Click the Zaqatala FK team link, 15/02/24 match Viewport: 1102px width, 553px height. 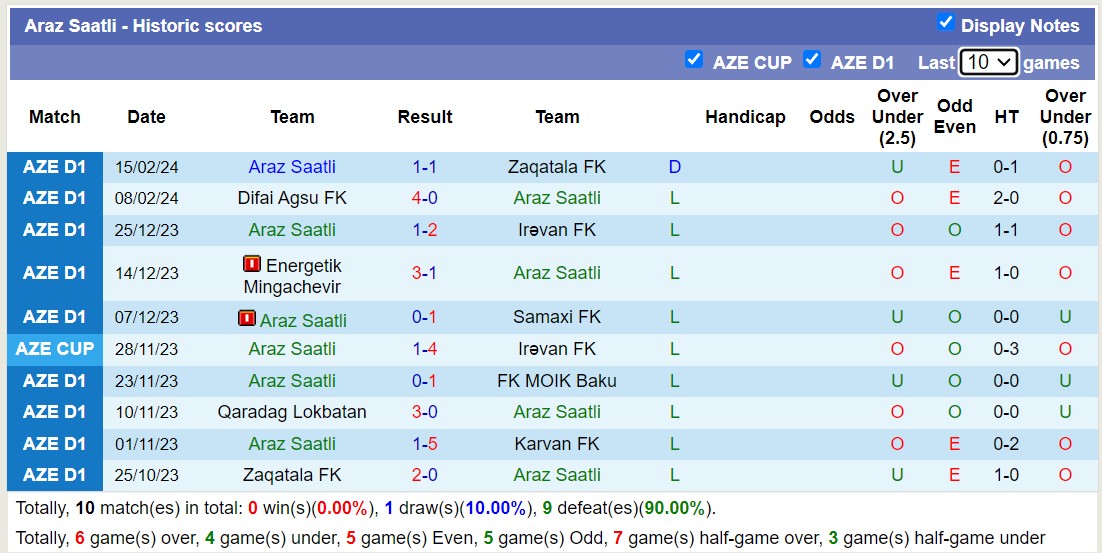click(557, 167)
